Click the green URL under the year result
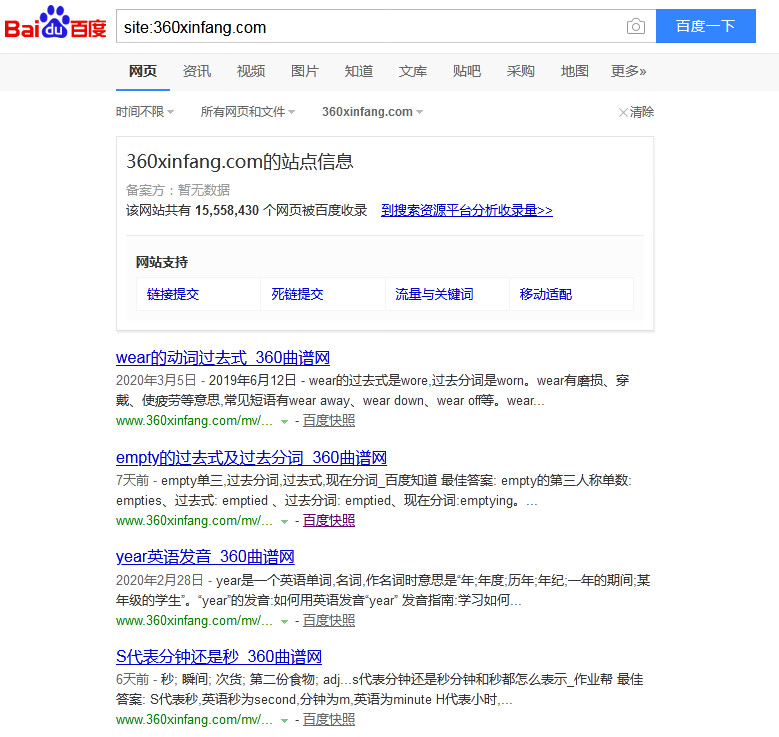 [x=194, y=621]
